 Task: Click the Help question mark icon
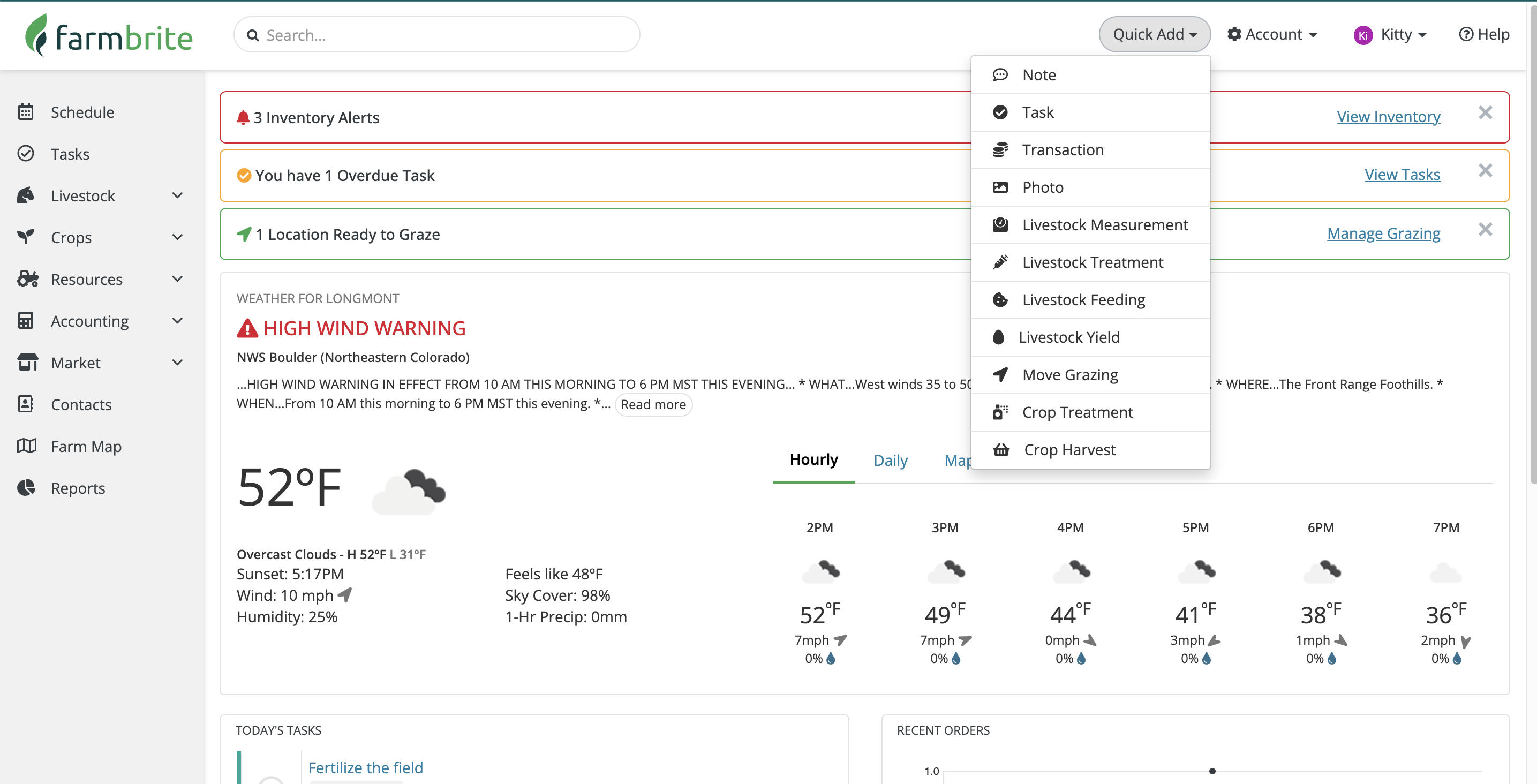(x=1465, y=35)
